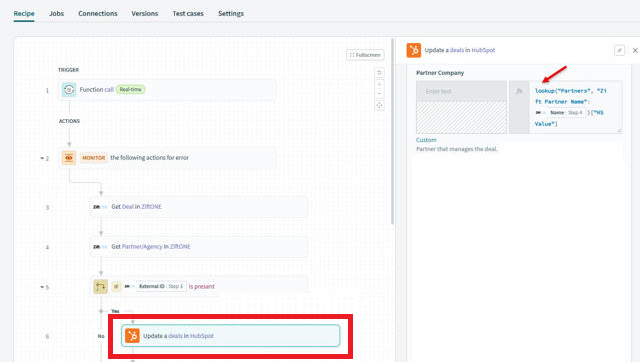
Task: Click the 'Partner/Agency' link in step 4
Action: pyautogui.click(x=142, y=247)
